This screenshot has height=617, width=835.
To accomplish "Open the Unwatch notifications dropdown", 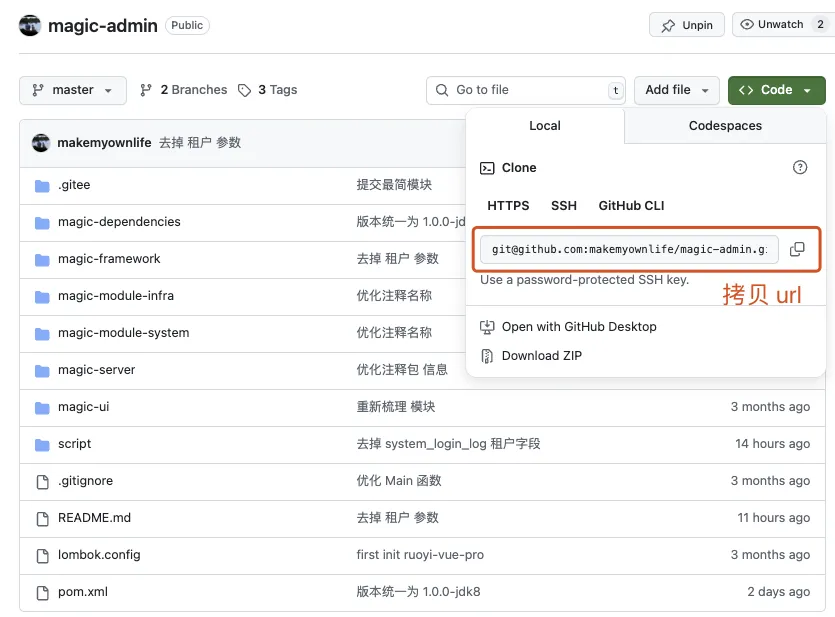I will tap(783, 25).
